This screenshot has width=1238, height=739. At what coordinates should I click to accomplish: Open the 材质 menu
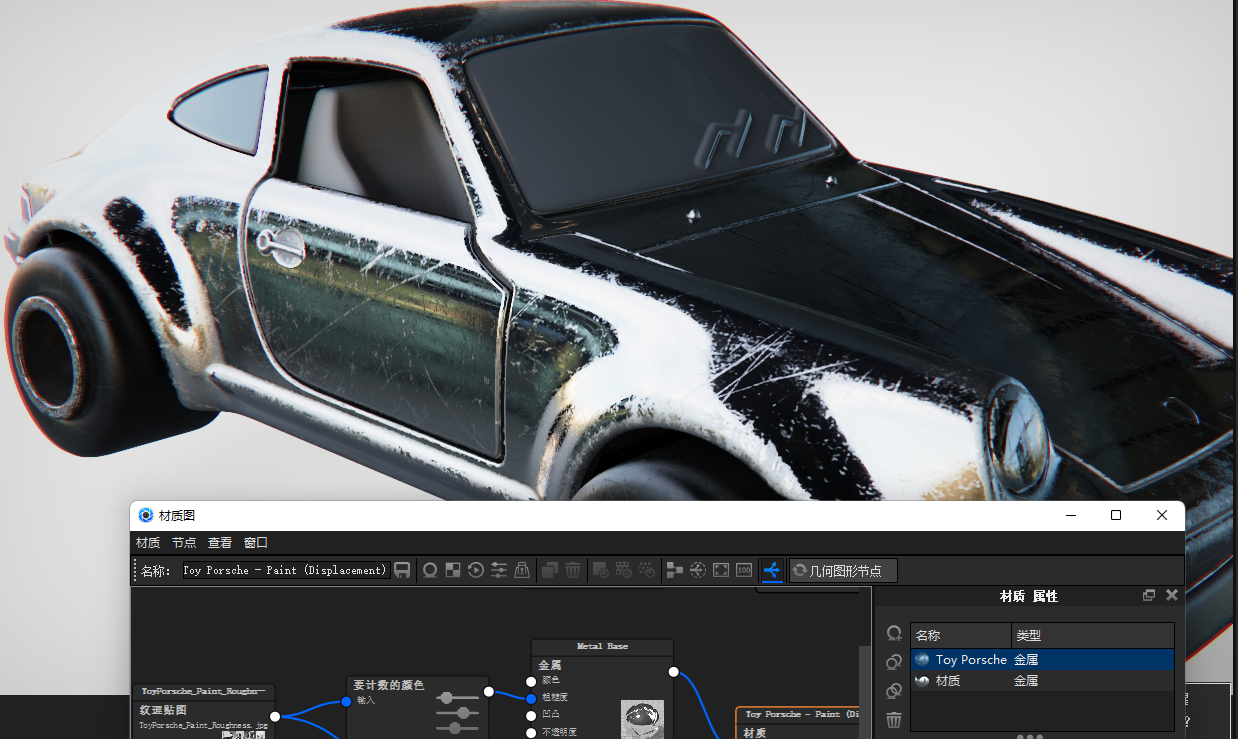(x=148, y=542)
